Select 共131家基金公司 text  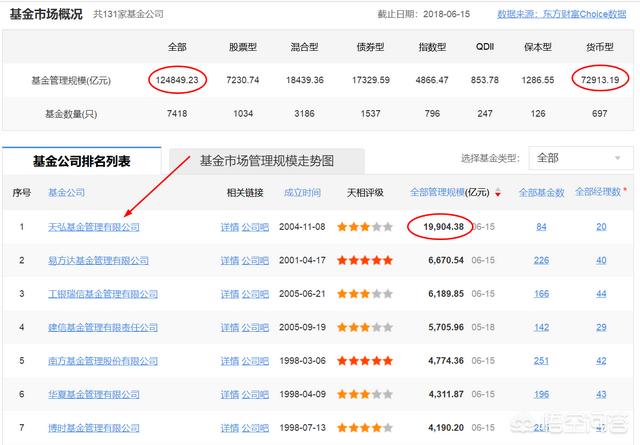point(128,14)
